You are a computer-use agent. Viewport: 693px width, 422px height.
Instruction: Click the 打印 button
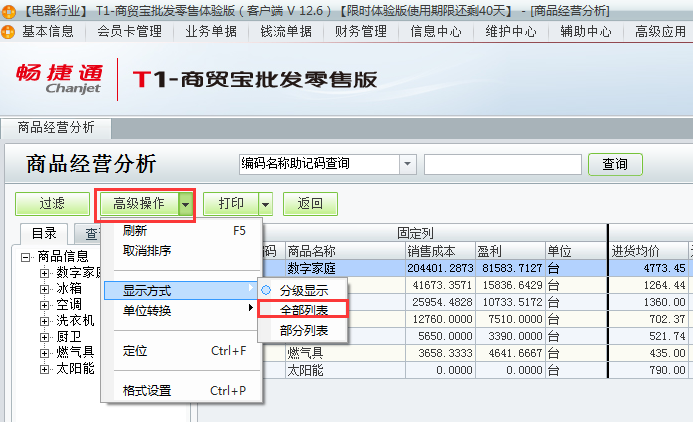(x=231, y=204)
